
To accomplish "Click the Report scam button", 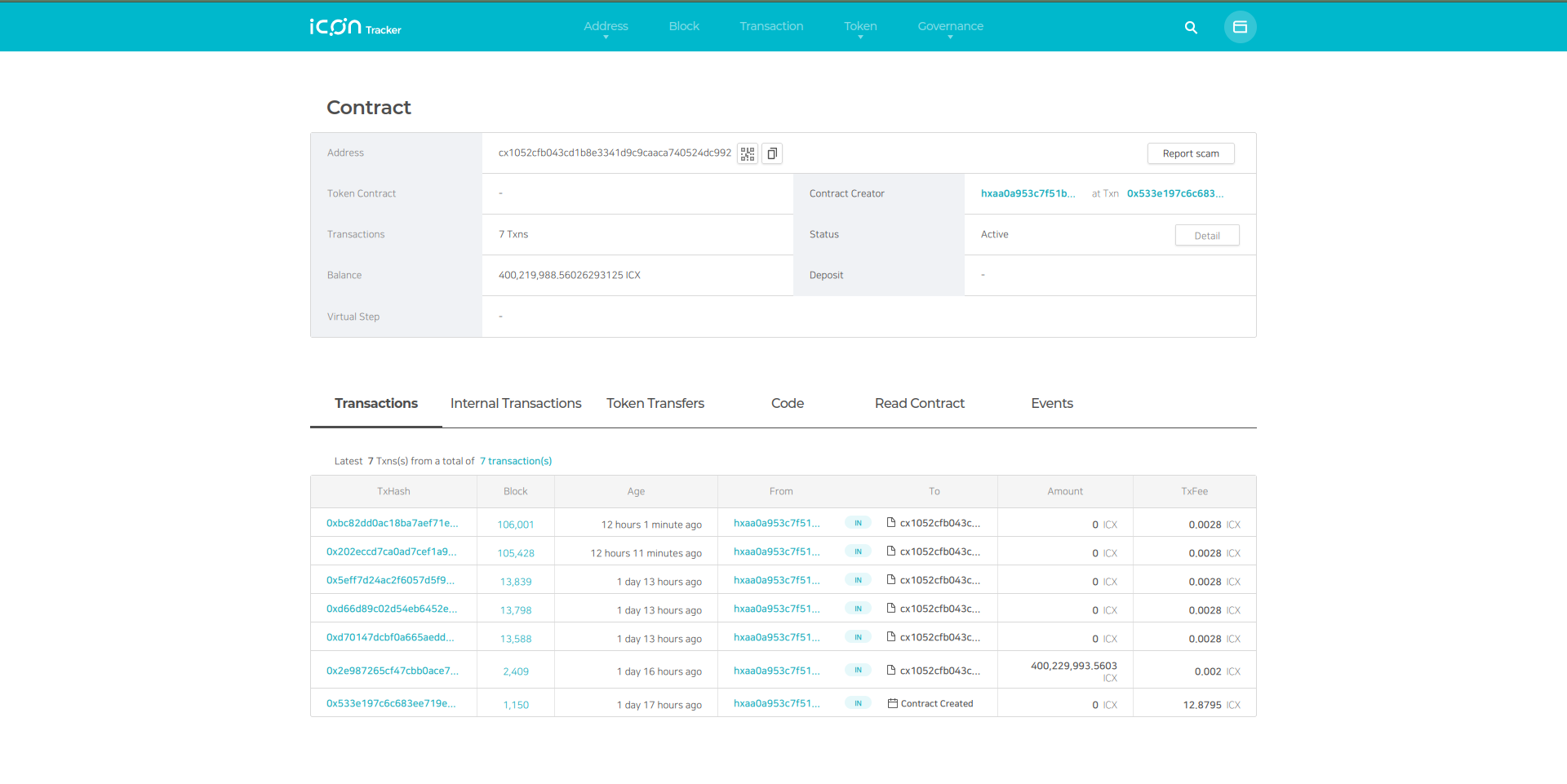I will point(1190,153).
